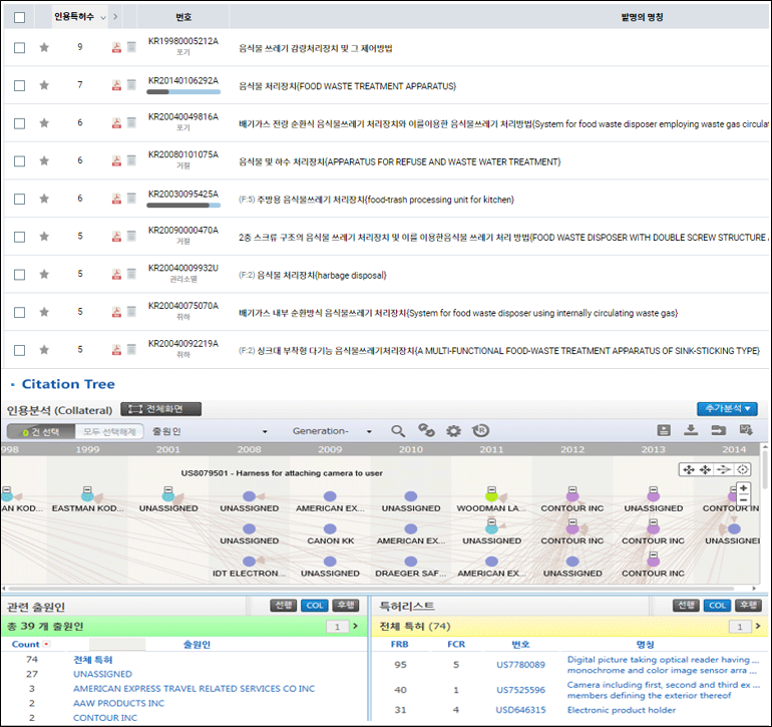The height and width of the screenshot is (727, 772).
Task: Tick the select-all checkbox in table header
Action: click(x=20, y=17)
